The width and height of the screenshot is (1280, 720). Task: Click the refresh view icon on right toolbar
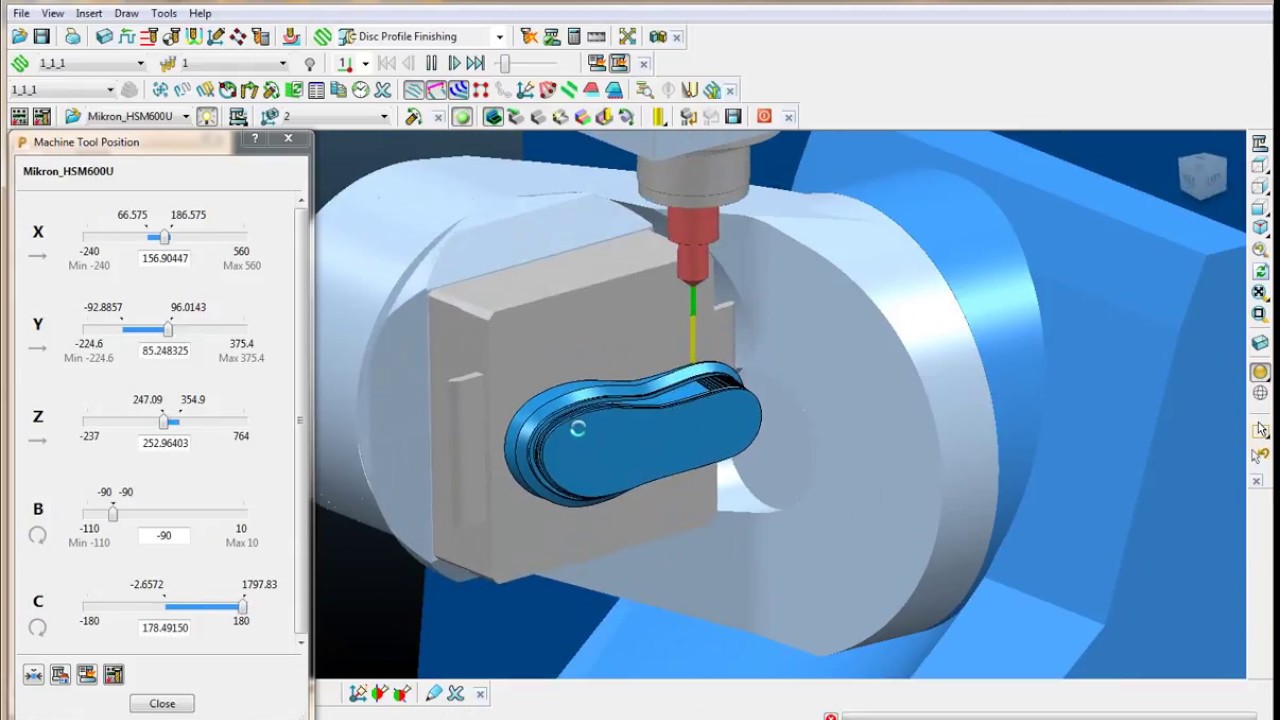point(1259,271)
